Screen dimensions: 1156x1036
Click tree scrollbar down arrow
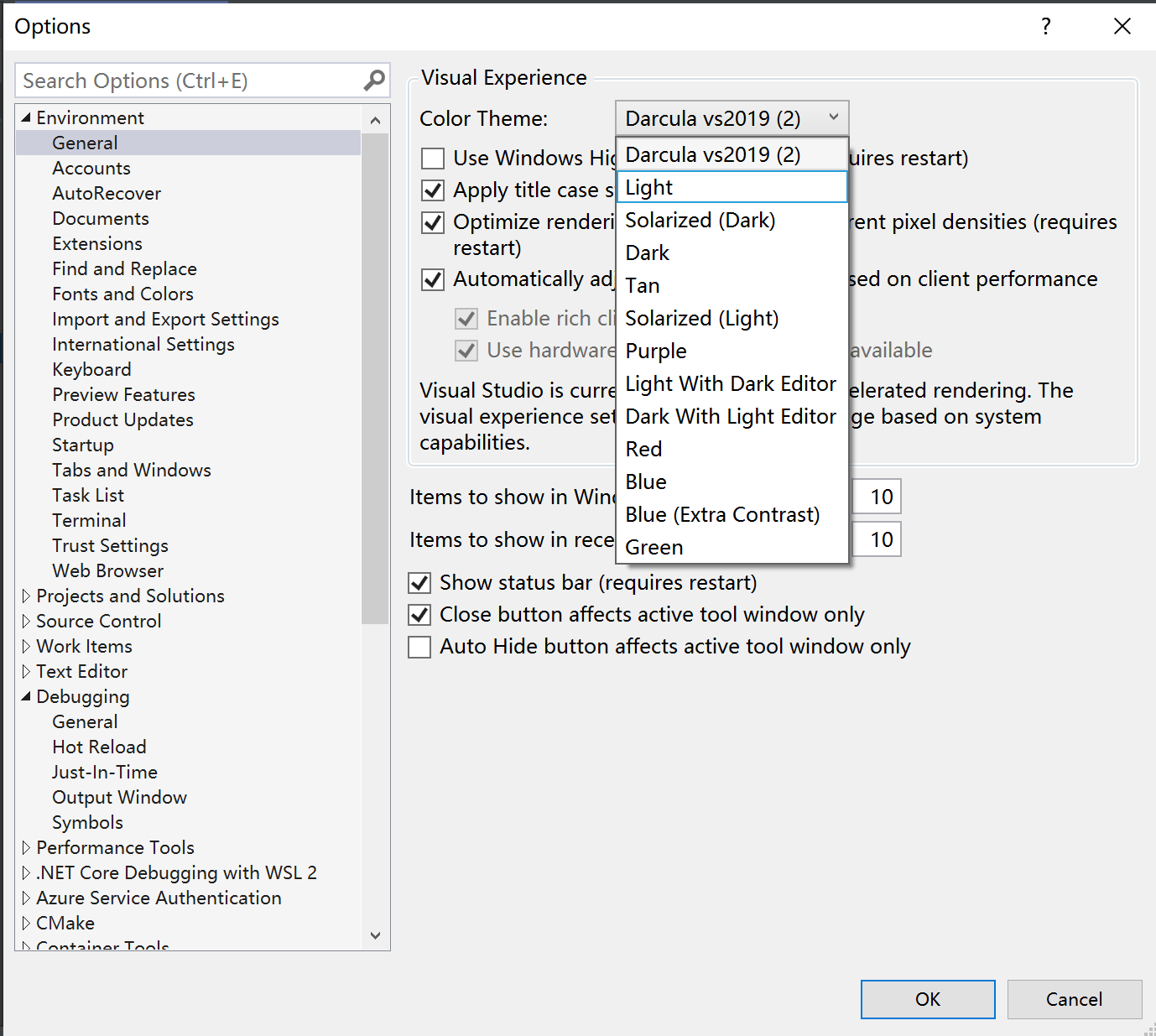tap(375, 935)
